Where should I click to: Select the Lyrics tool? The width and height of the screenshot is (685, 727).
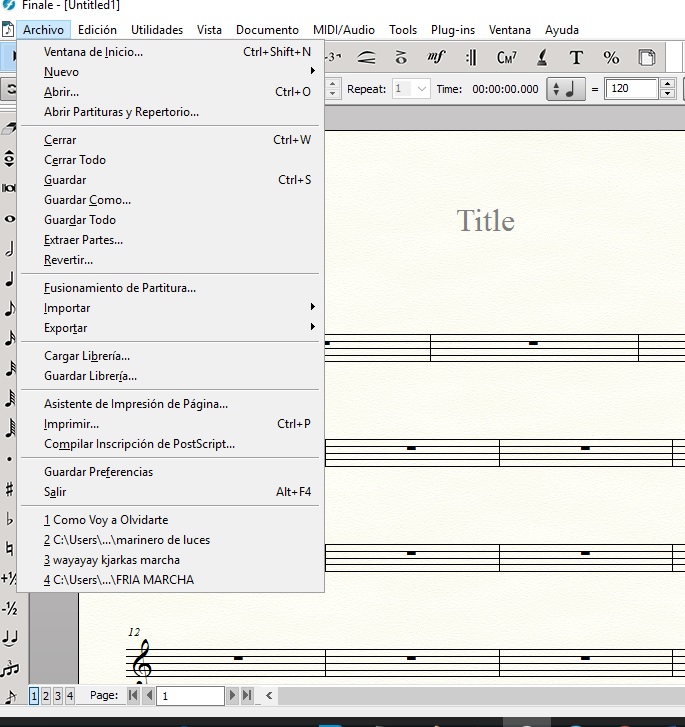click(541, 57)
